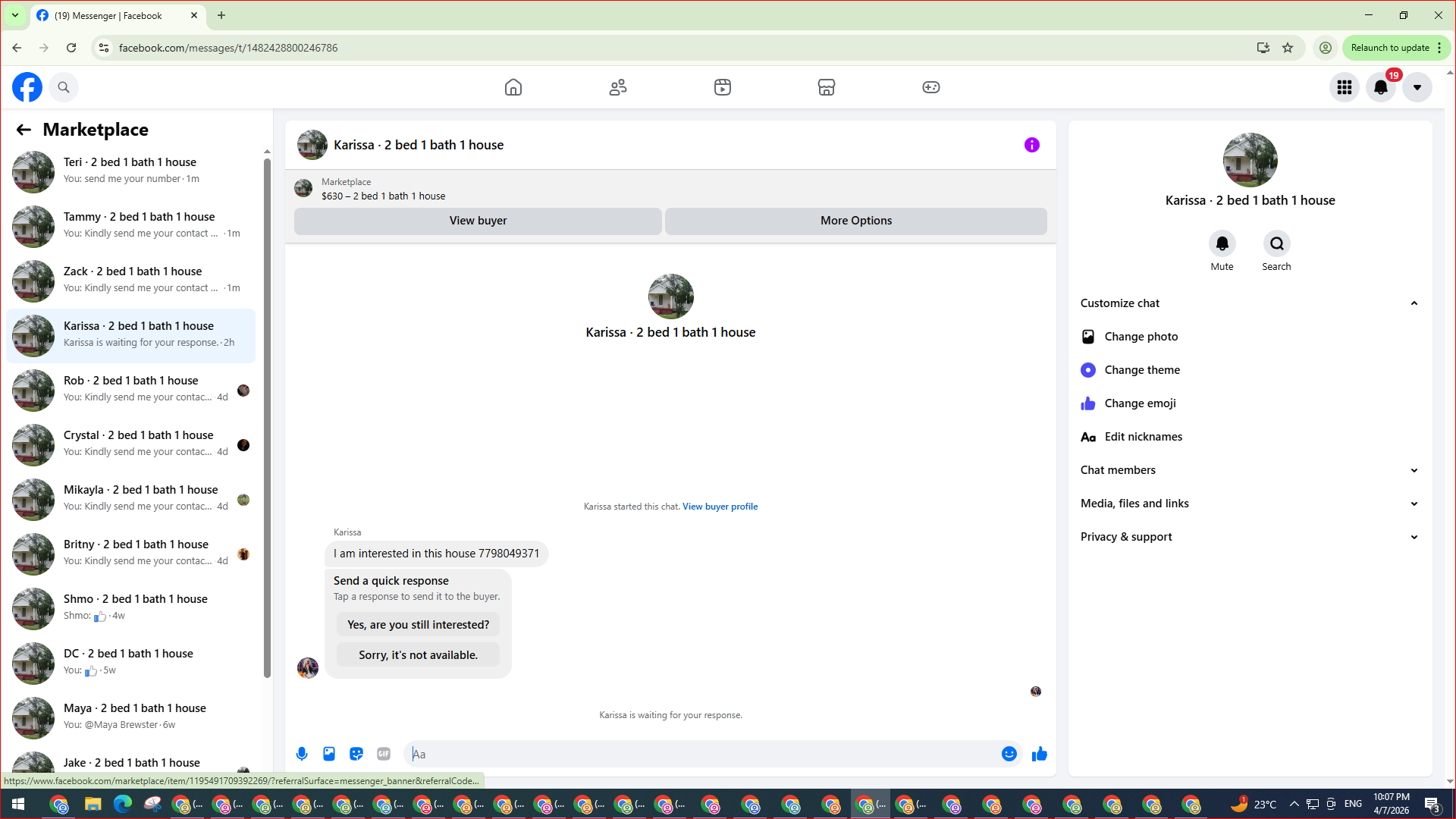The width and height of the screenshot is (1456, 819).
Task: Click Karissa's house profile photo in right panel
Action: point(1250,160)
